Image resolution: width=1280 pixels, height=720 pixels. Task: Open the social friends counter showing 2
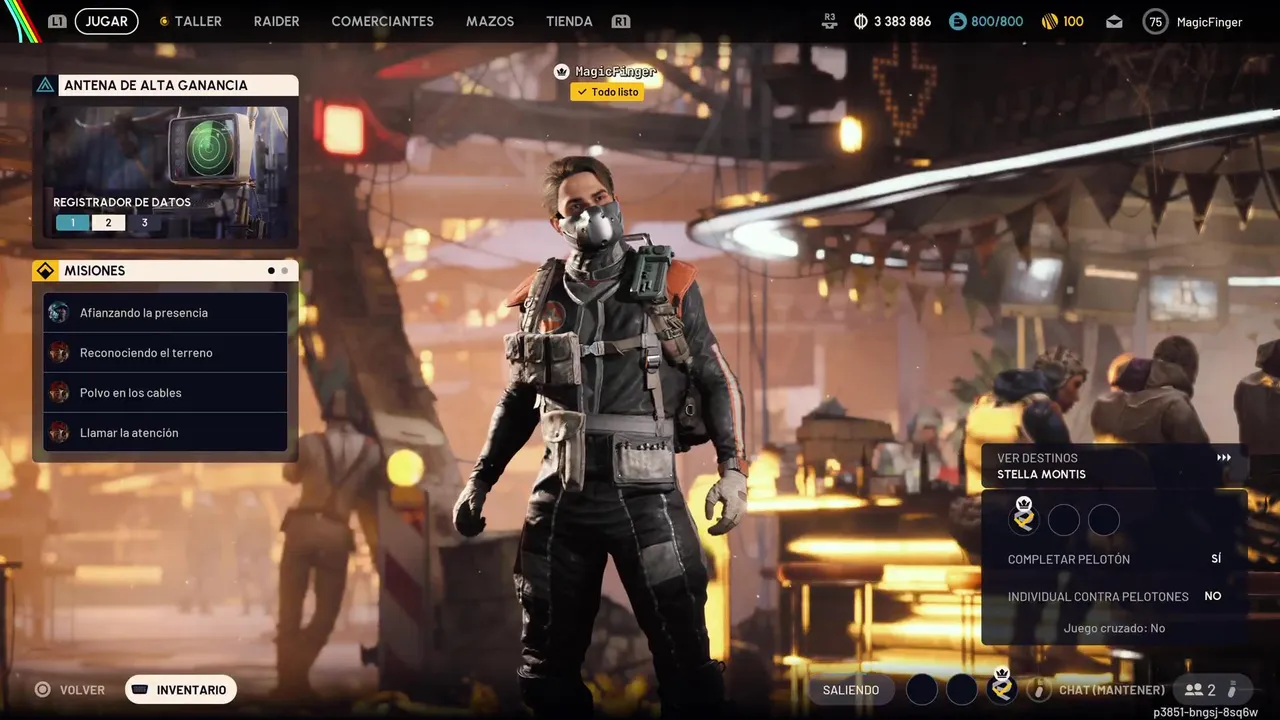pos(1200,690)
